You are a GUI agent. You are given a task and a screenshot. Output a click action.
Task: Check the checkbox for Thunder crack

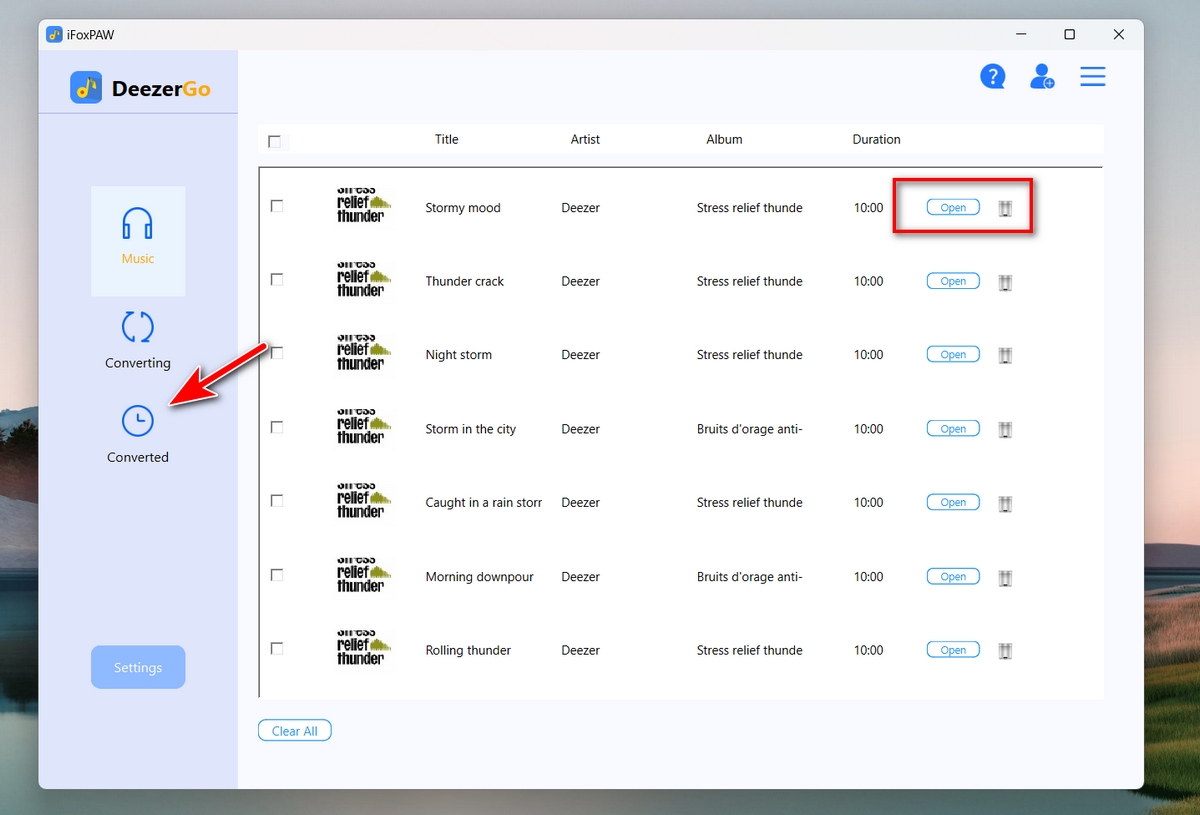[x=277, y=279]
